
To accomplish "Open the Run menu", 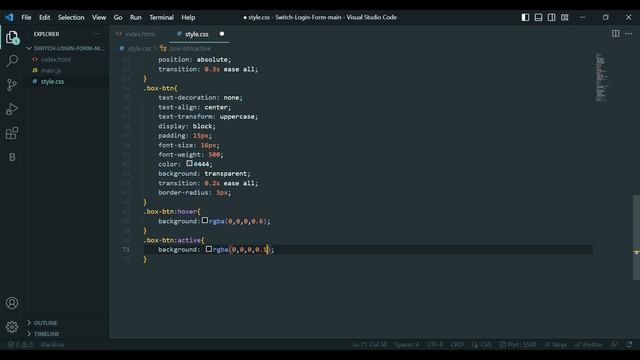I will click(136, 17).
